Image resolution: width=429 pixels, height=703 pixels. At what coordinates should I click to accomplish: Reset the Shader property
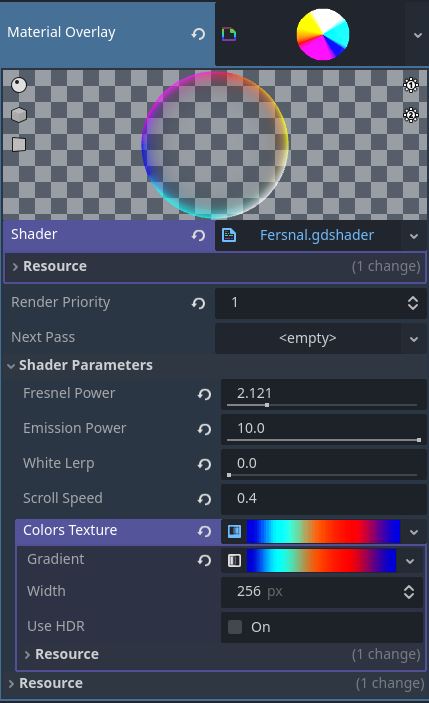pyautogui.click(x=198, y=235)
